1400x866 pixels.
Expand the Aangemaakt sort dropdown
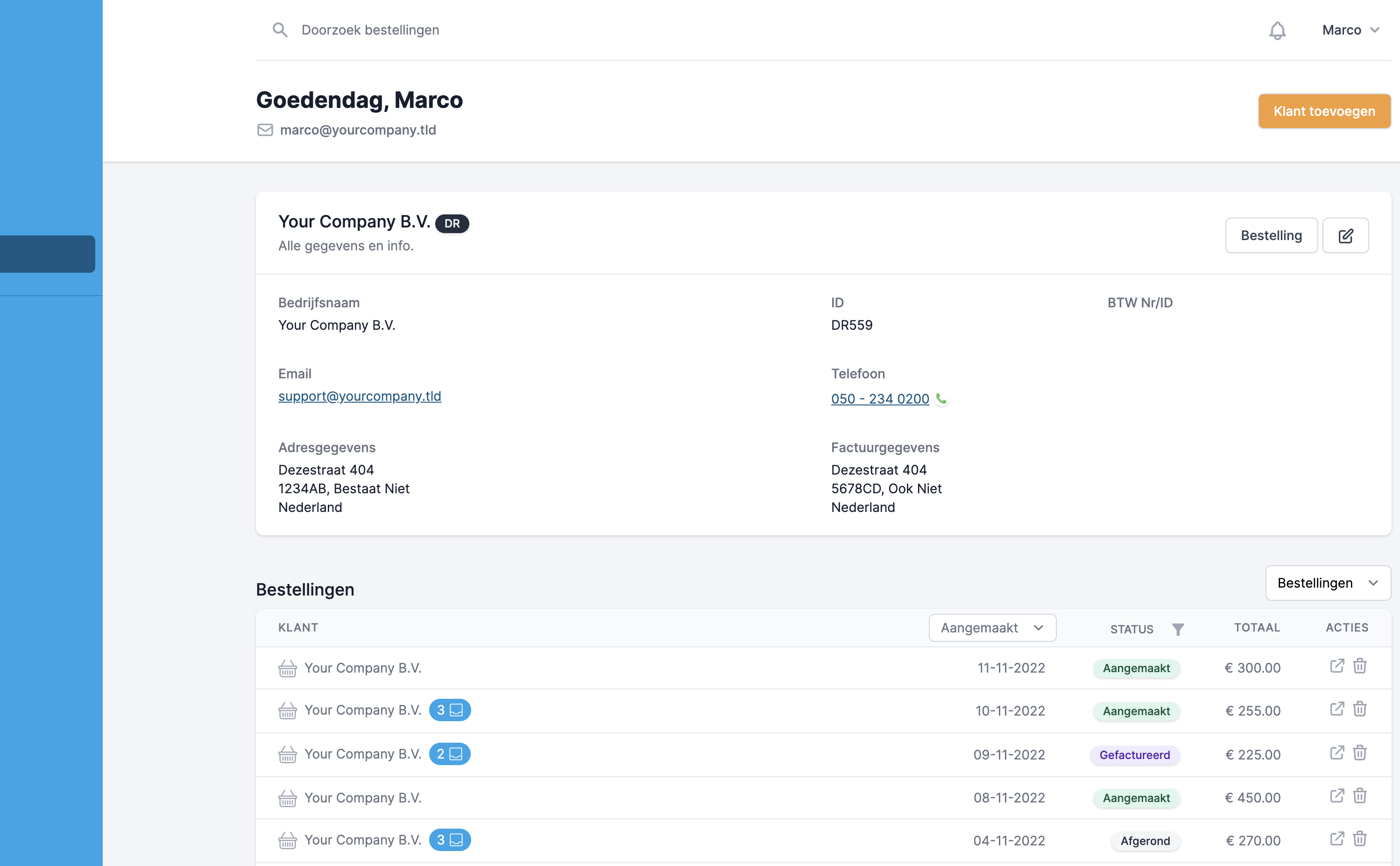[x=992, y=627]
